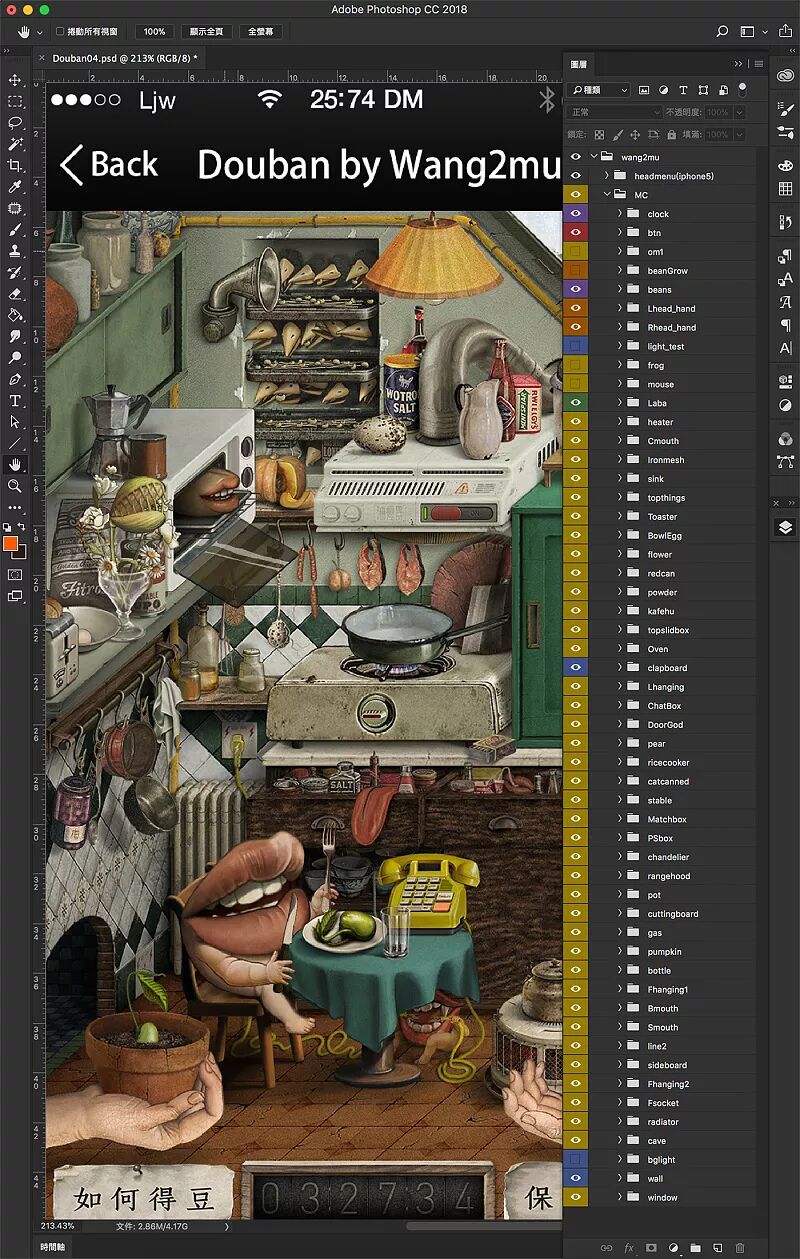This screenshot has width=800, height=1259.
Task: Toggle visibility of the window group
Action: click(575, 1197)
